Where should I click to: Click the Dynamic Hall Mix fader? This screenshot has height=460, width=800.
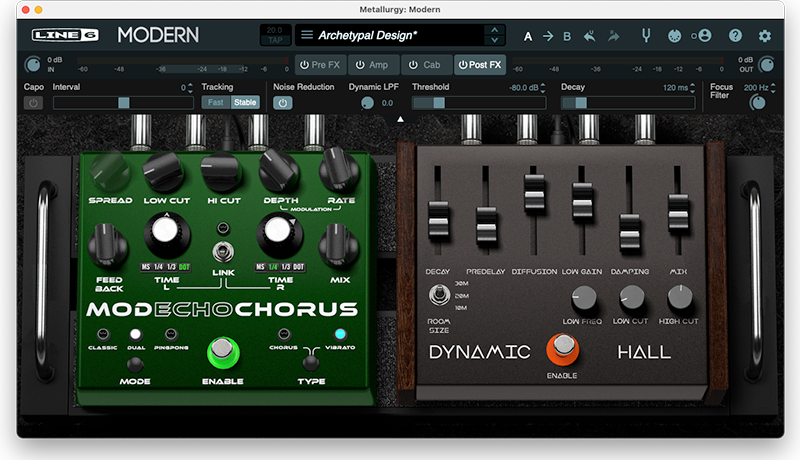pos(678,214)
